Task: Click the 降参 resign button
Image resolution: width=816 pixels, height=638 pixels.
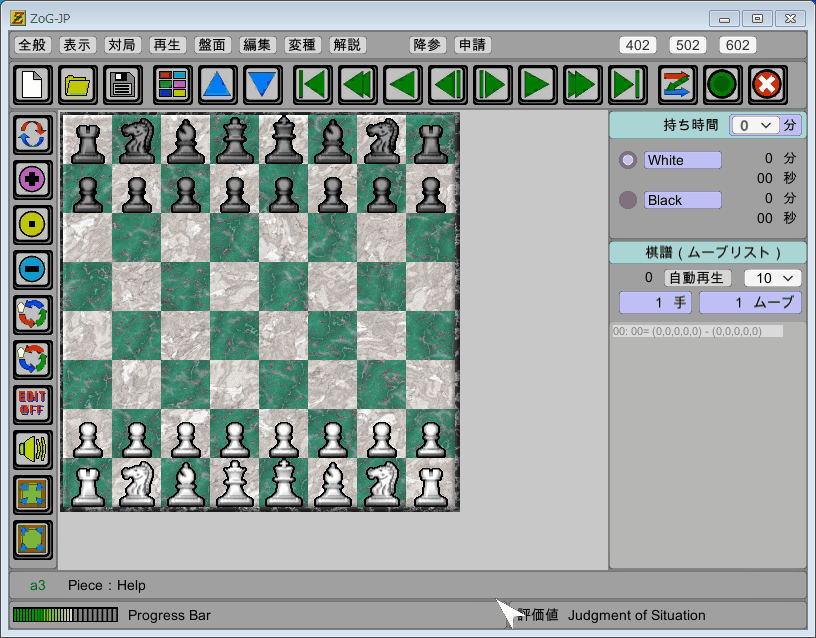Action: [427, 45]
